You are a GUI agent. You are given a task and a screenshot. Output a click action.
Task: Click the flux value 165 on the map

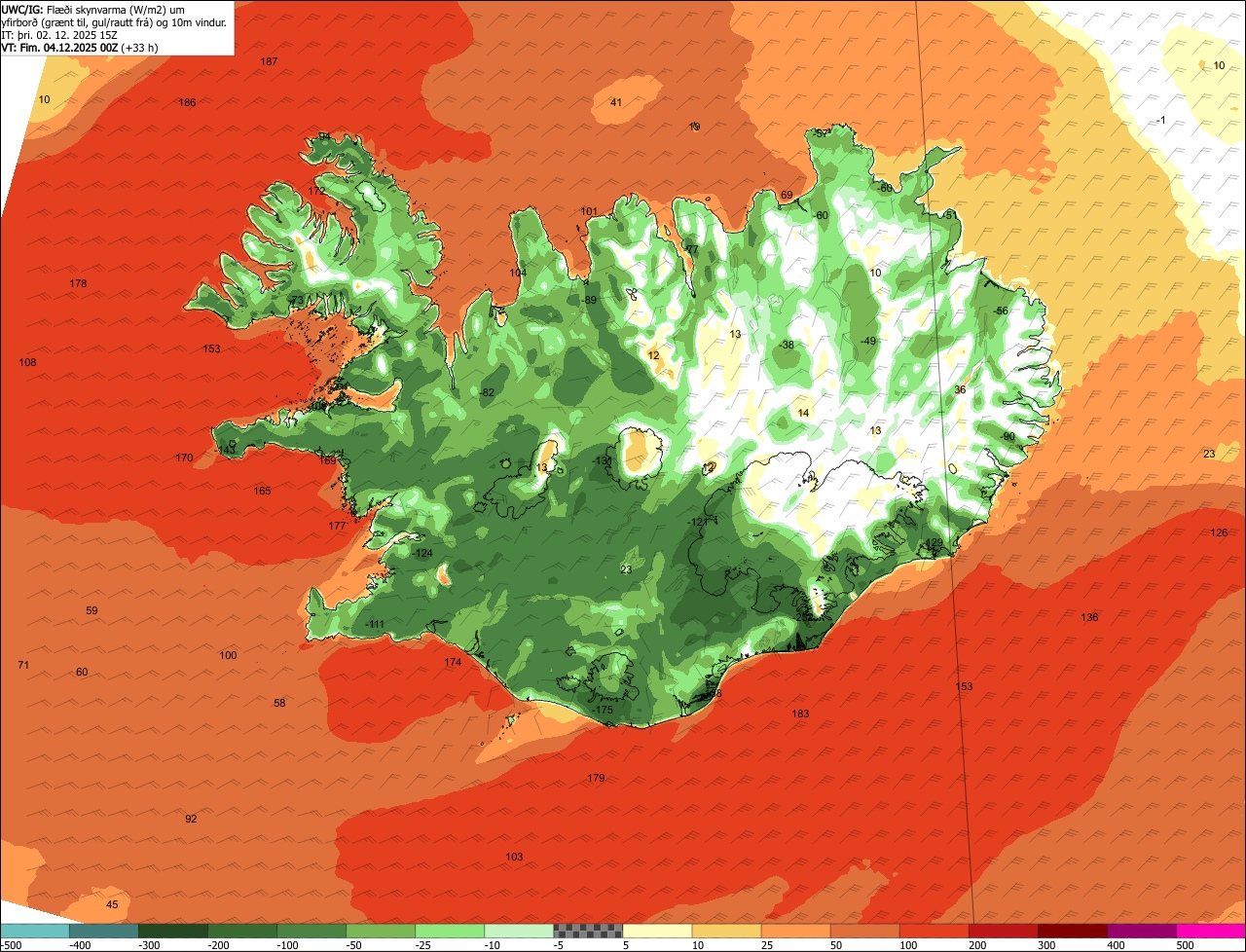coord(262,492)
